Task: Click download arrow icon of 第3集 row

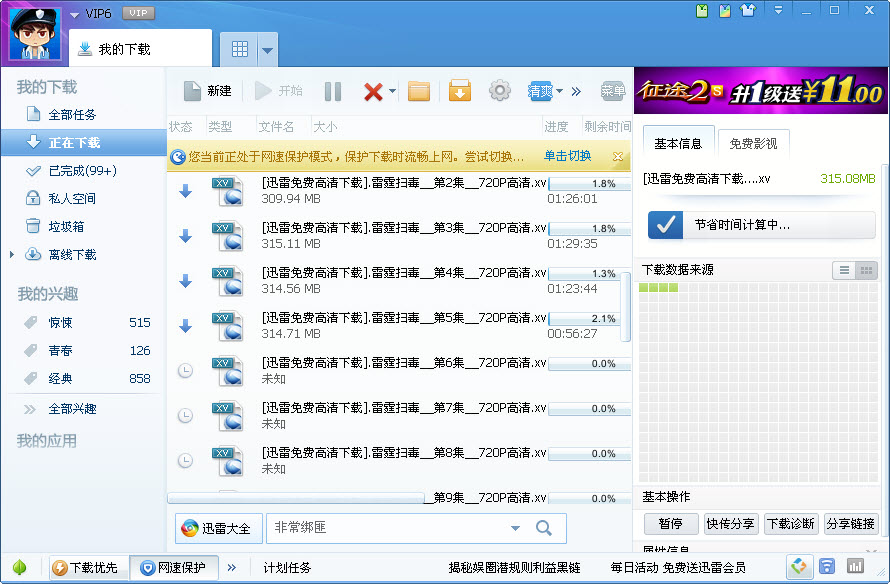Action: (185, 236)
